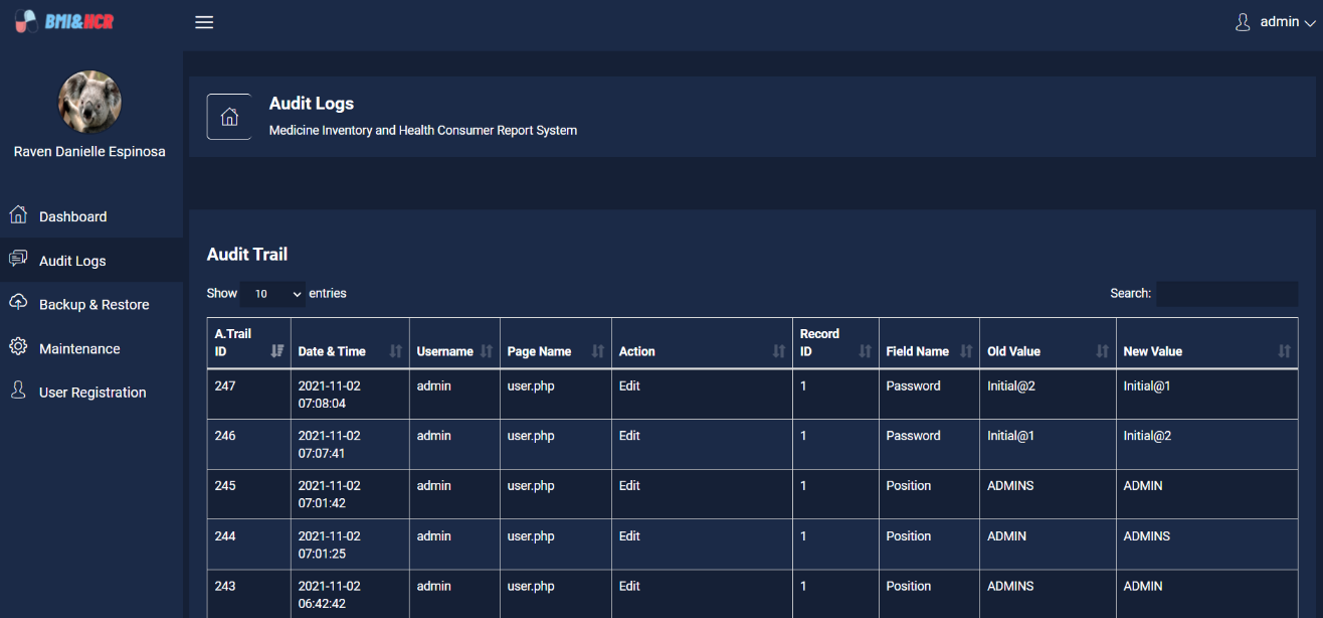Screen dimensions: 1323x618
Task: Click the Maintenance gear icon
Action: click(x=18, y=347)
